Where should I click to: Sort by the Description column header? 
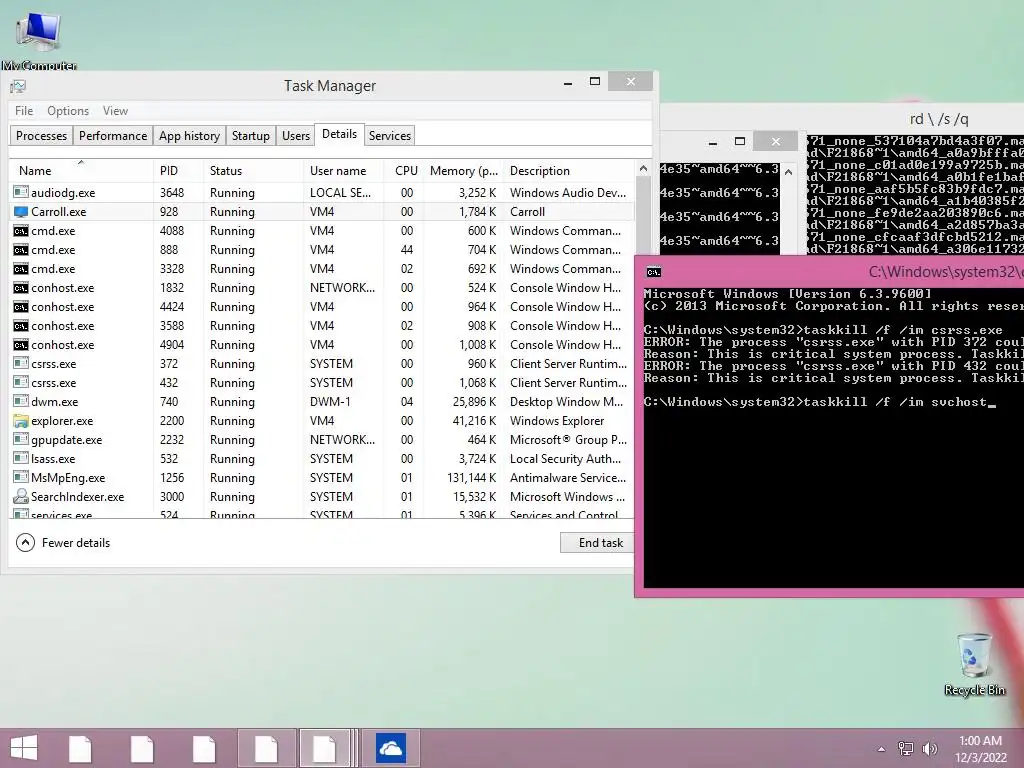(x=568, y=170)
